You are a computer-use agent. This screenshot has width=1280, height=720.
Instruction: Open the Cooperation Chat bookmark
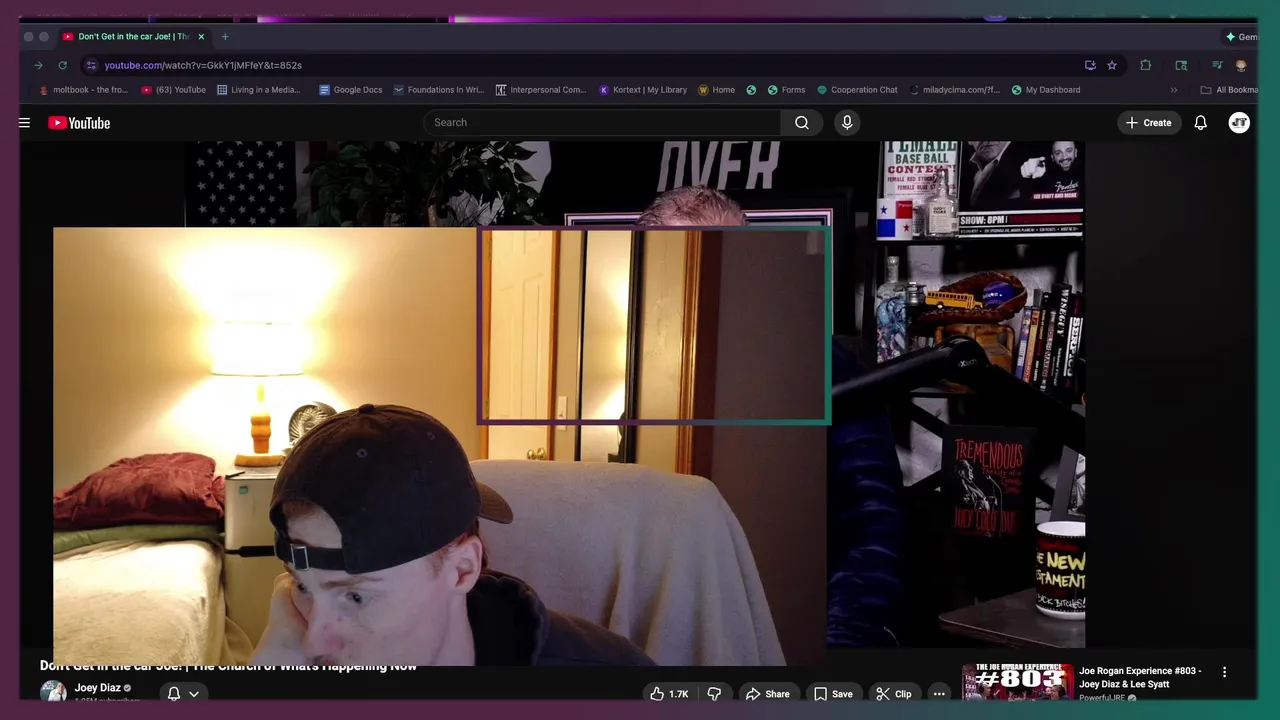857,90
